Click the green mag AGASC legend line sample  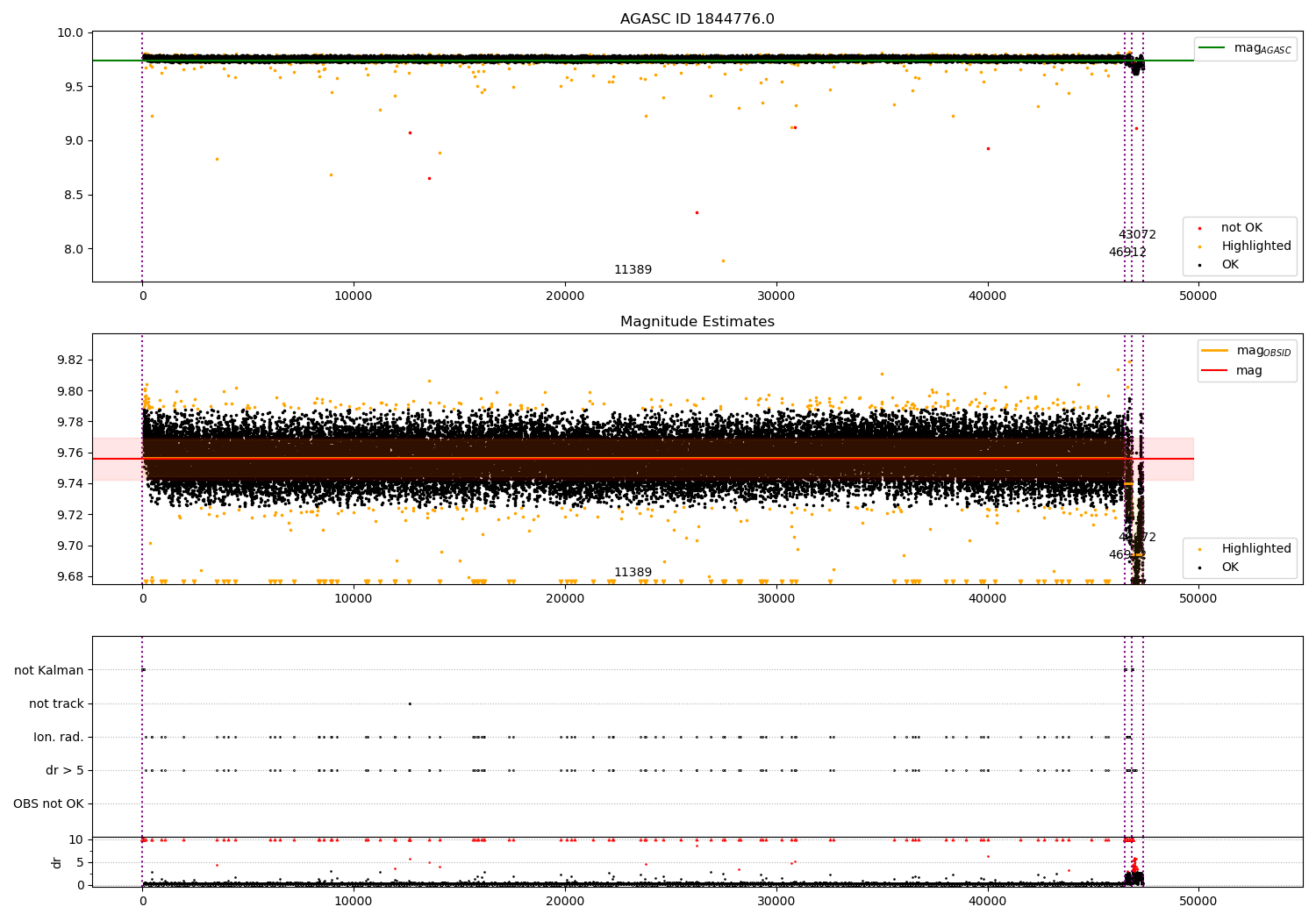coord(1212,48)
